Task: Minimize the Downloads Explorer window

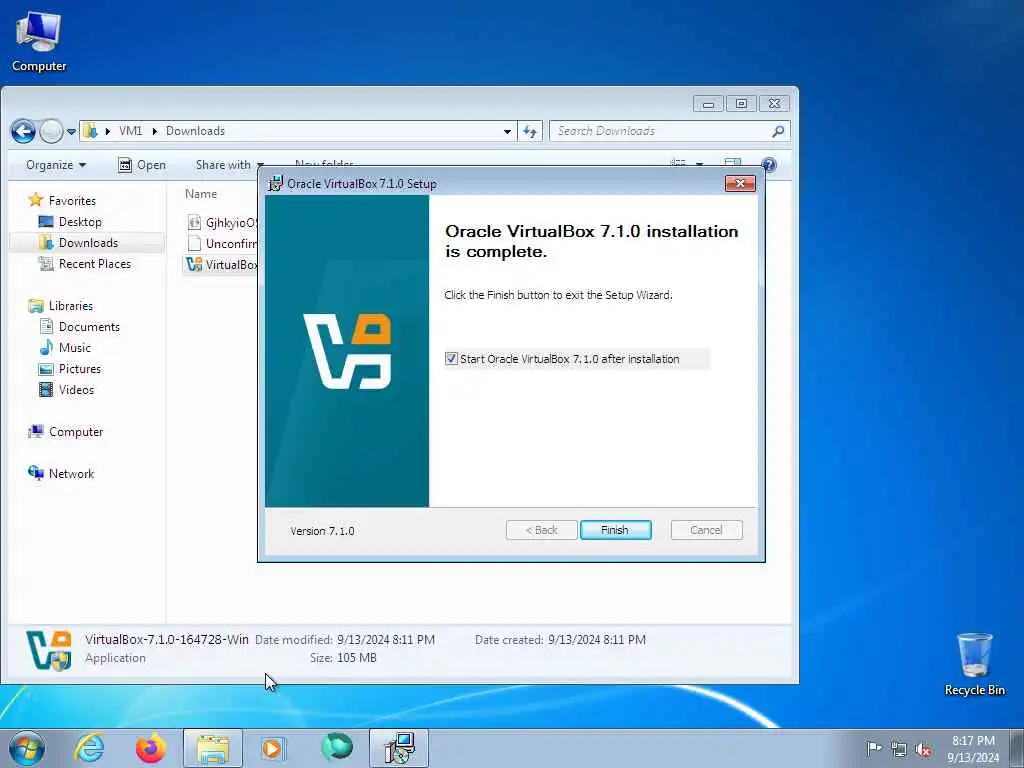Action: (709, 104)
